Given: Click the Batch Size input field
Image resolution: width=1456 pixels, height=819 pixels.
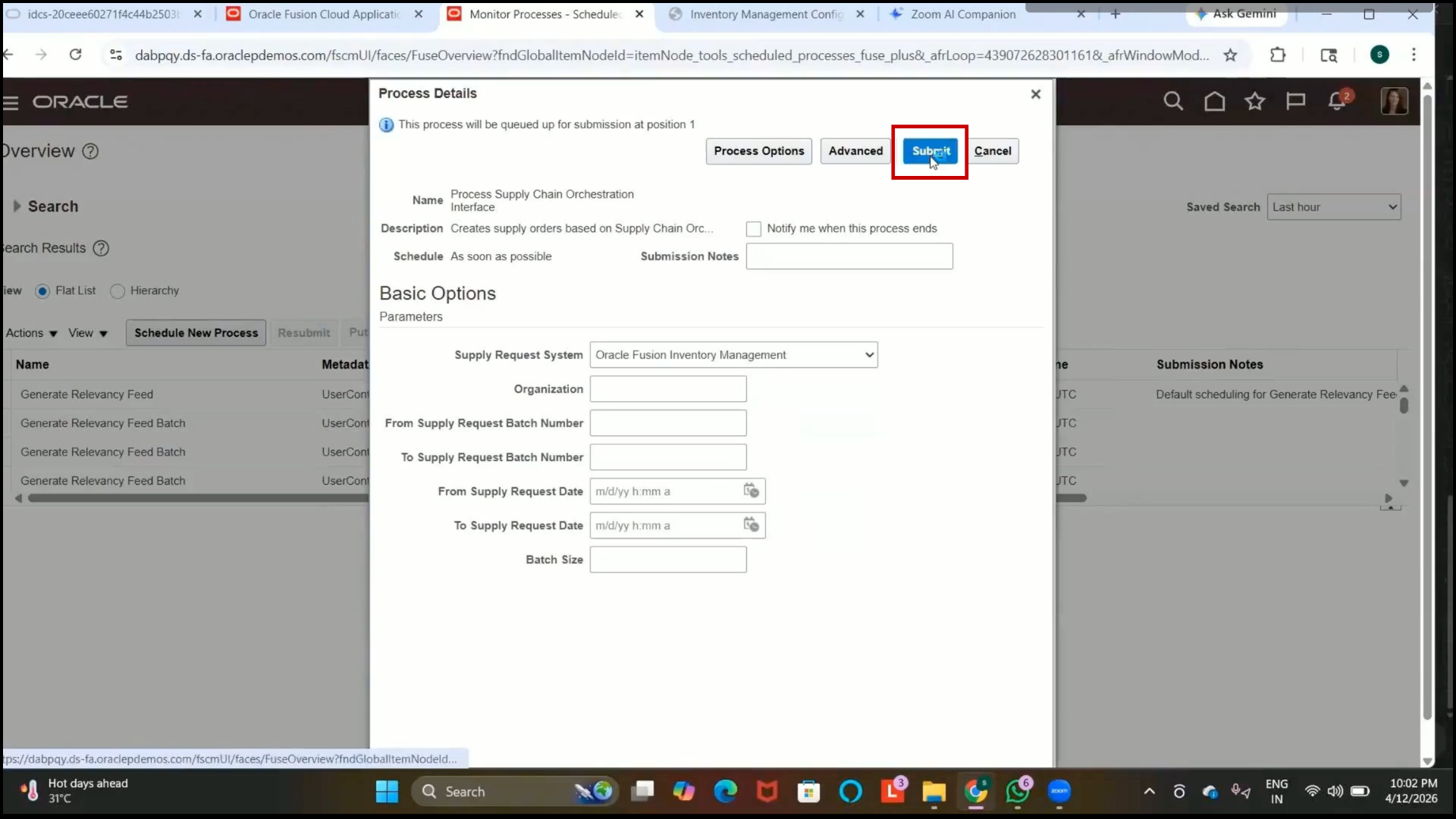Looking at the screenshot, I should pyautogui.click(x=668, y=560).
